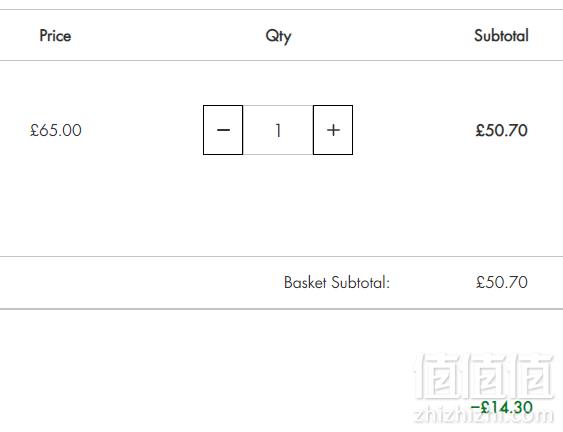
Task: Click the divider line beneath the column headers
Action: [282, 61]
